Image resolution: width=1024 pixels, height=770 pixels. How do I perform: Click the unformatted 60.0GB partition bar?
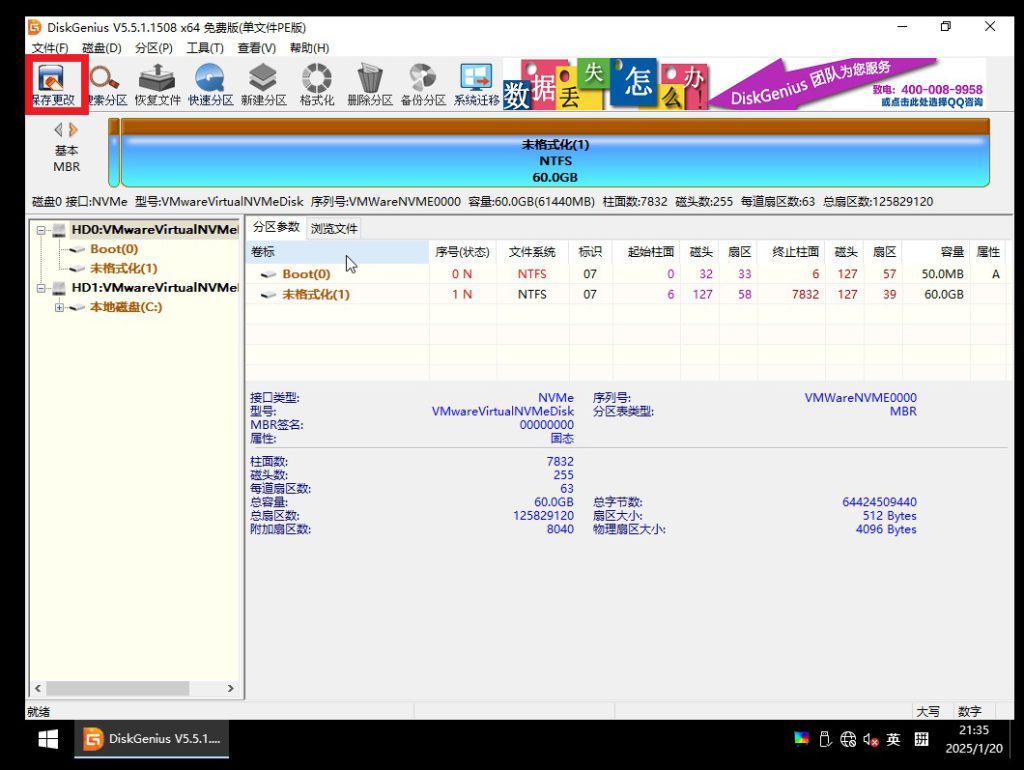555,161
